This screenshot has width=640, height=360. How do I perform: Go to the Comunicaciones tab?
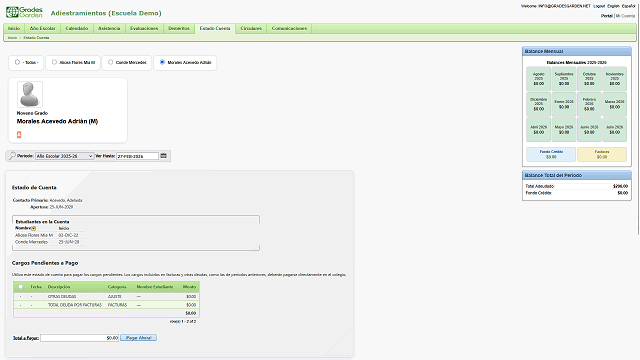click(x=289, y=28)
